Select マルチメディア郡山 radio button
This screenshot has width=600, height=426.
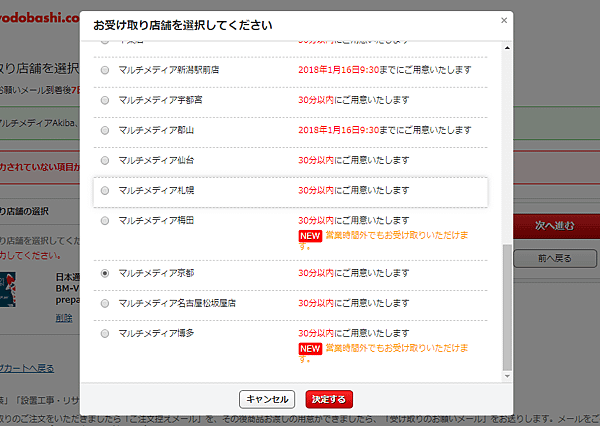105,131
